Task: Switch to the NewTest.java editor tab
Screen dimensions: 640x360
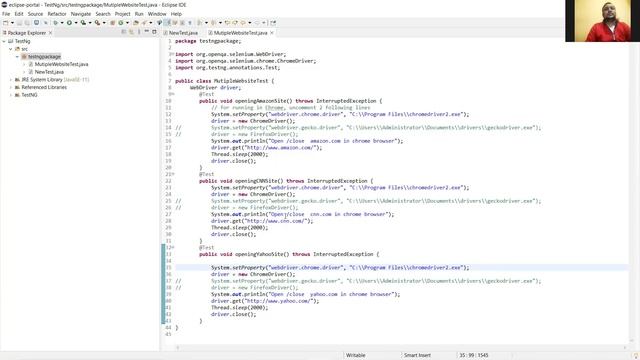Action: [181, 33]
